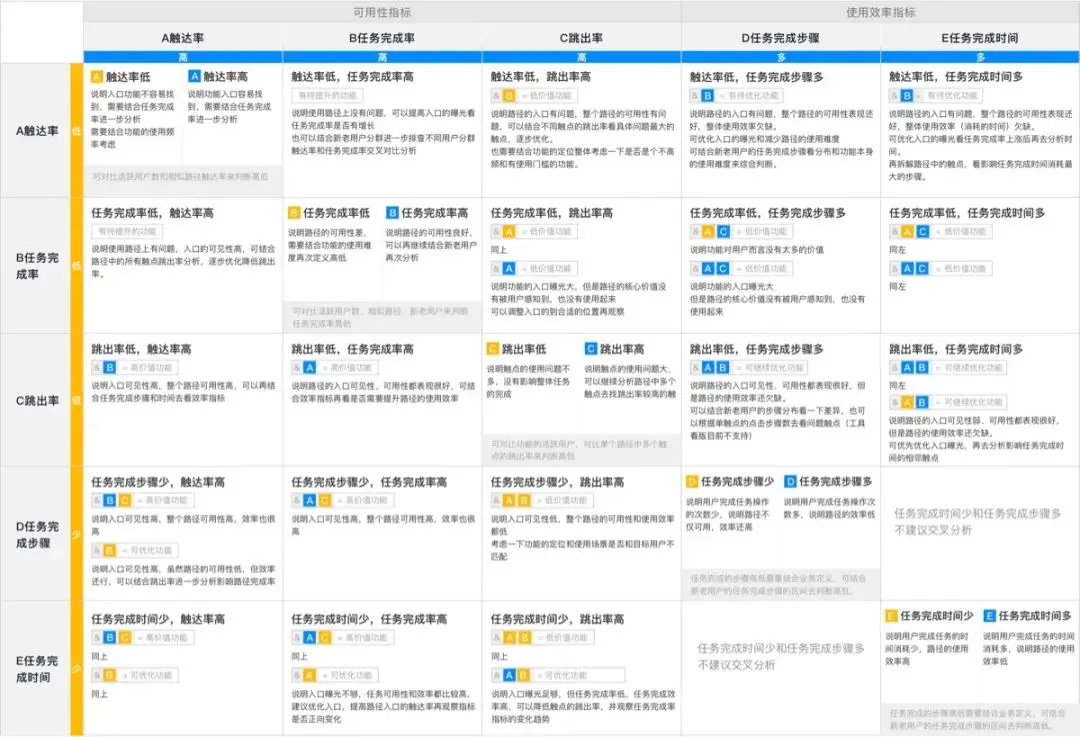Open the cell titled 任务完成率低，任务完成步骤多

[x=768, y=213]
